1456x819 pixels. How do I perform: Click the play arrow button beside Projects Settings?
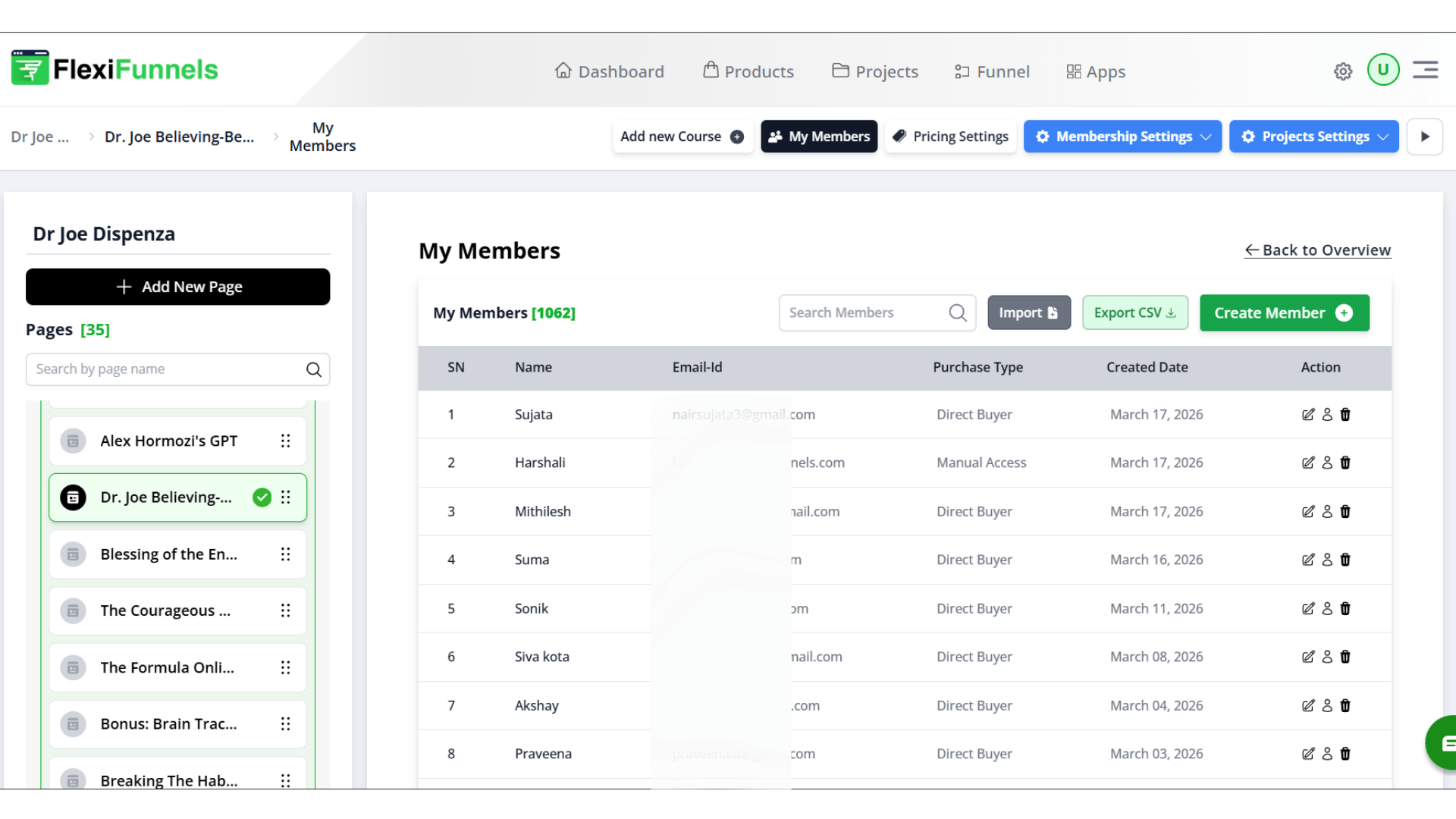1424,136
